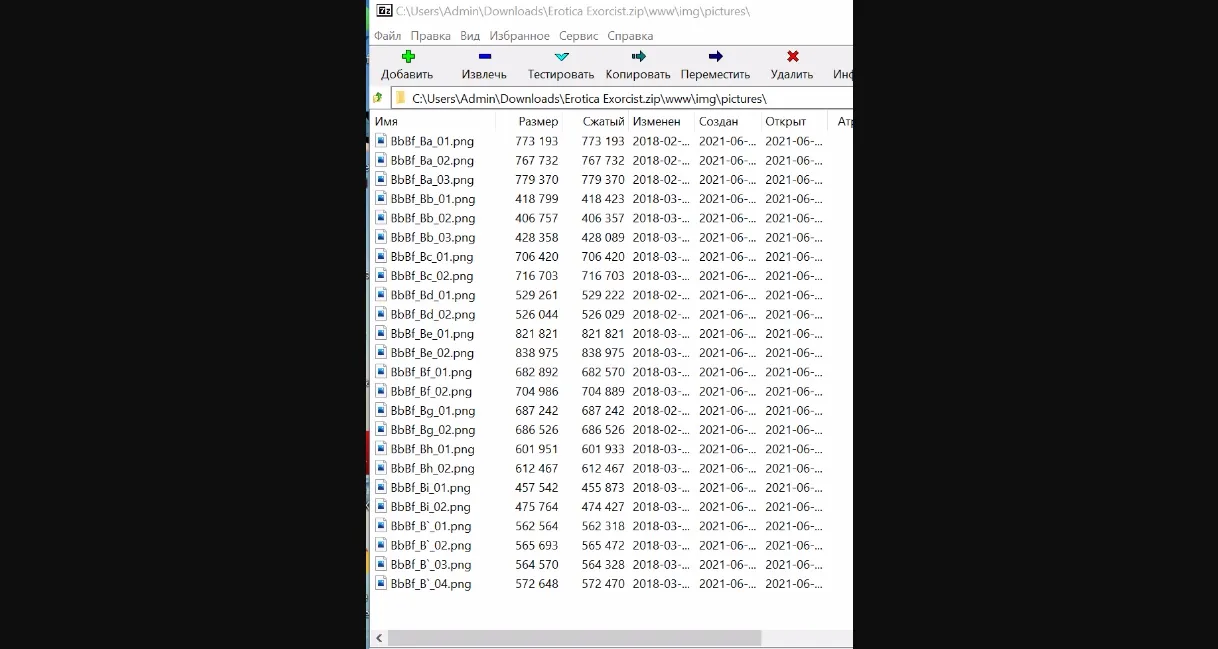Click the horizontal scrollbar left arrow
The height and width of the screenshot is (649, 1218).
[x=379, y=638]
